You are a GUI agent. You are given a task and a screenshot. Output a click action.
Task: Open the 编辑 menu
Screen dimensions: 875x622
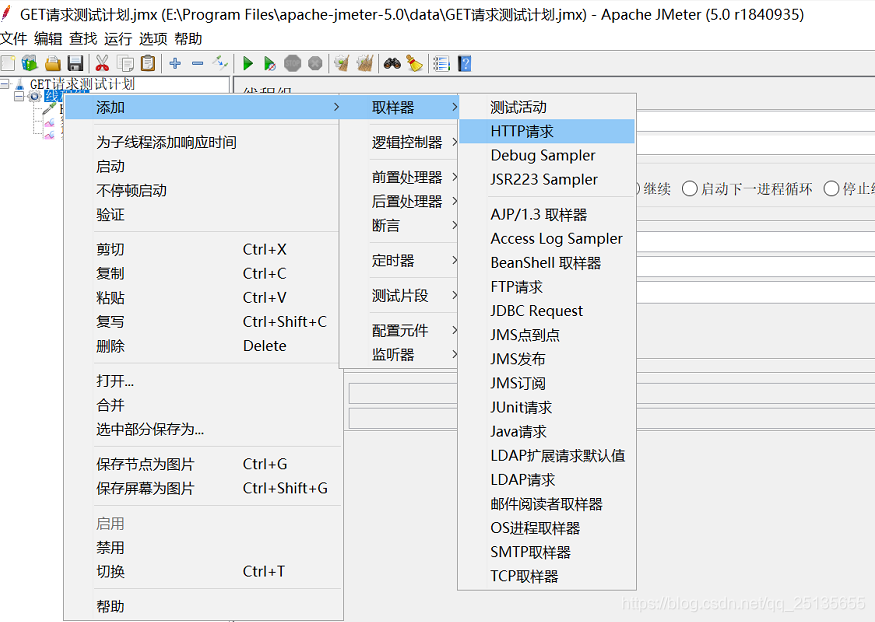point(48,38)
